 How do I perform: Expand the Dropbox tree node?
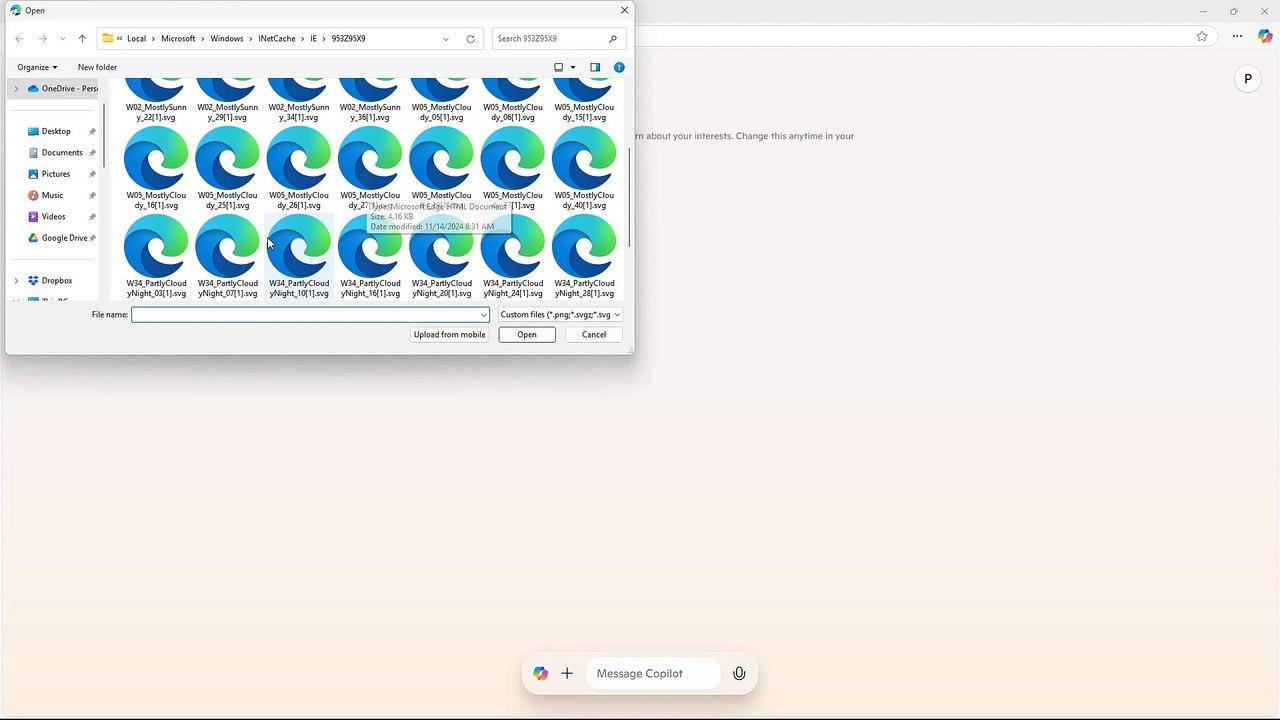[x=16, y=281]
